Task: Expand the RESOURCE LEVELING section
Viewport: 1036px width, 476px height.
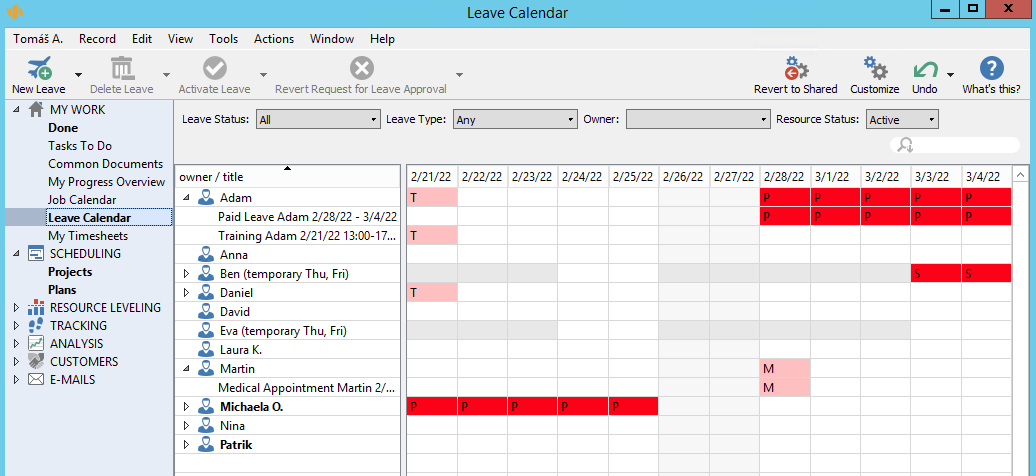Action: point(16,308)
